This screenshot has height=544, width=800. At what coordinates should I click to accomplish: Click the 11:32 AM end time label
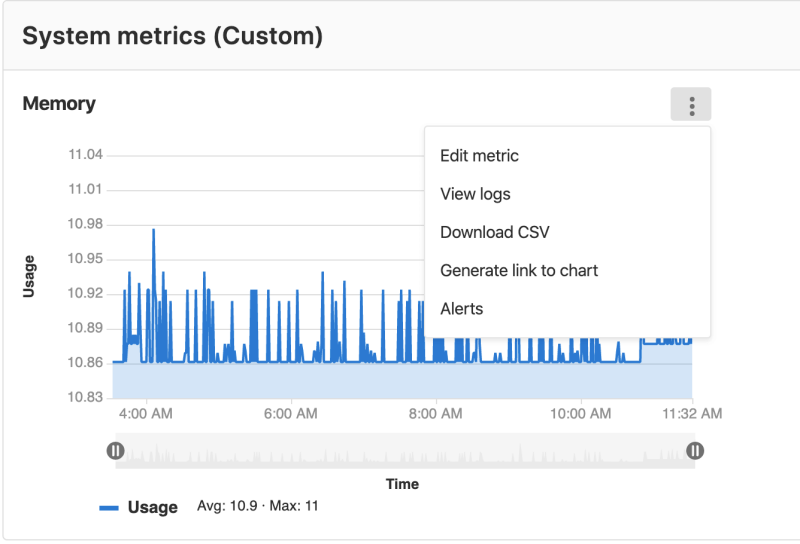pyautogui.click(x=693, y=413)
